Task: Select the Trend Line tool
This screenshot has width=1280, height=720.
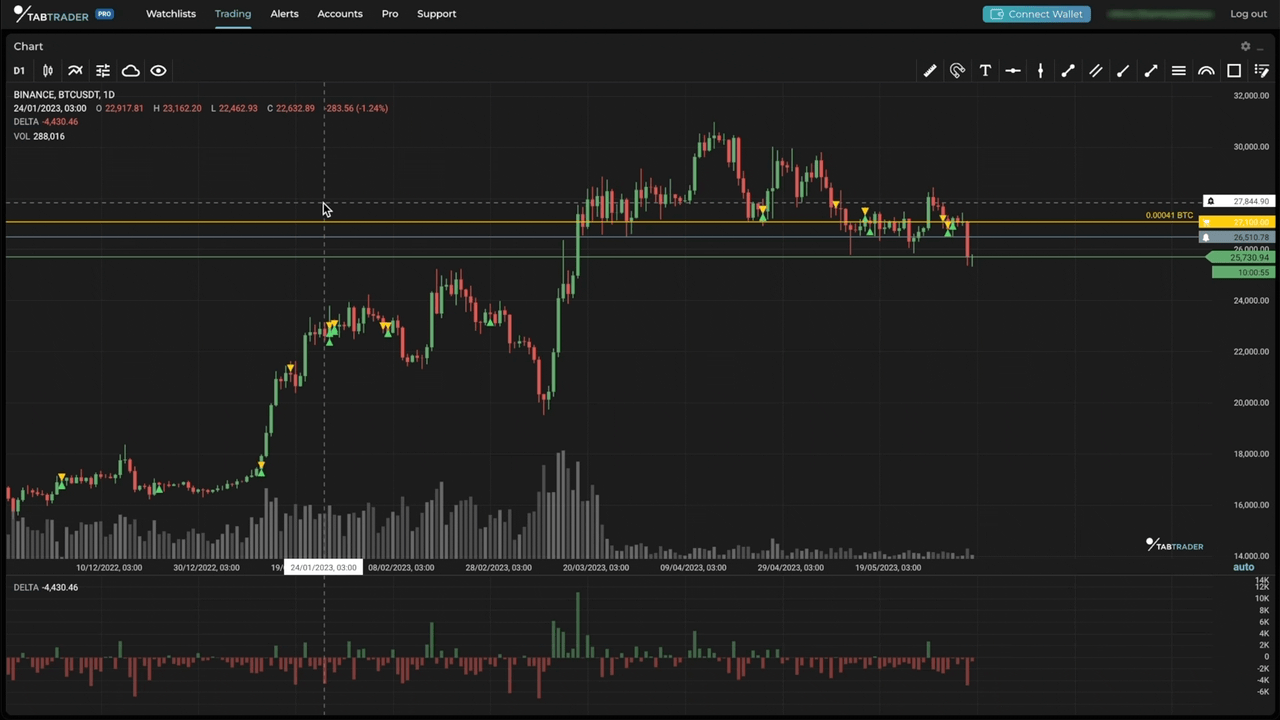Action: (x=1068, y=70)
